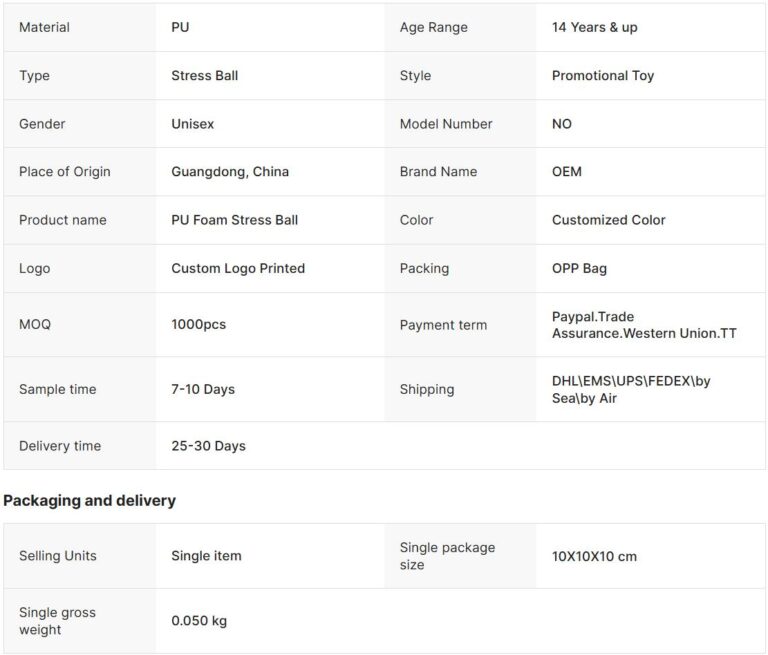
Task: Click the DHL\EMS\UPS shipping methods text
Action: pos(631,389)
